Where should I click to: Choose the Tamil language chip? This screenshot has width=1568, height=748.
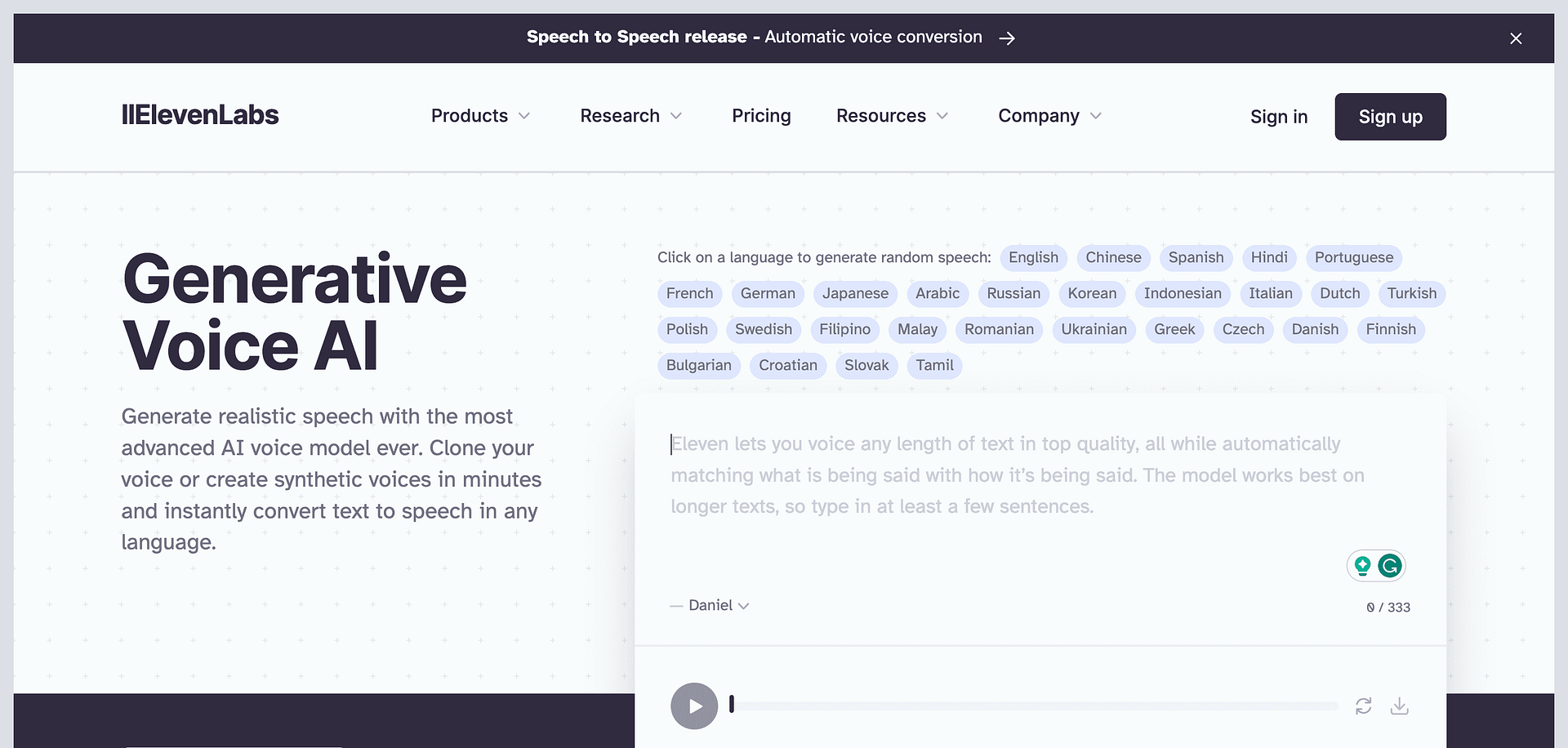[934, 365]
